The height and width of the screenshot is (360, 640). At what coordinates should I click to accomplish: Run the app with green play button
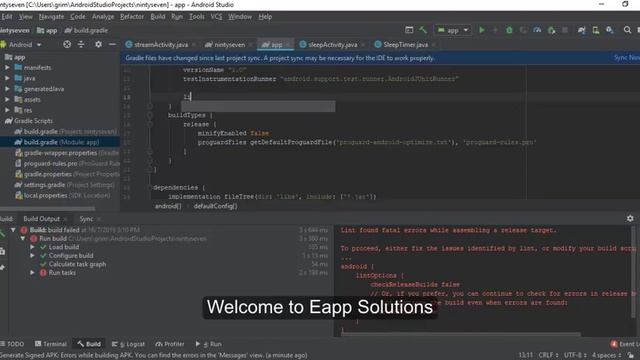pyautogui.click(x=482, y=30)
